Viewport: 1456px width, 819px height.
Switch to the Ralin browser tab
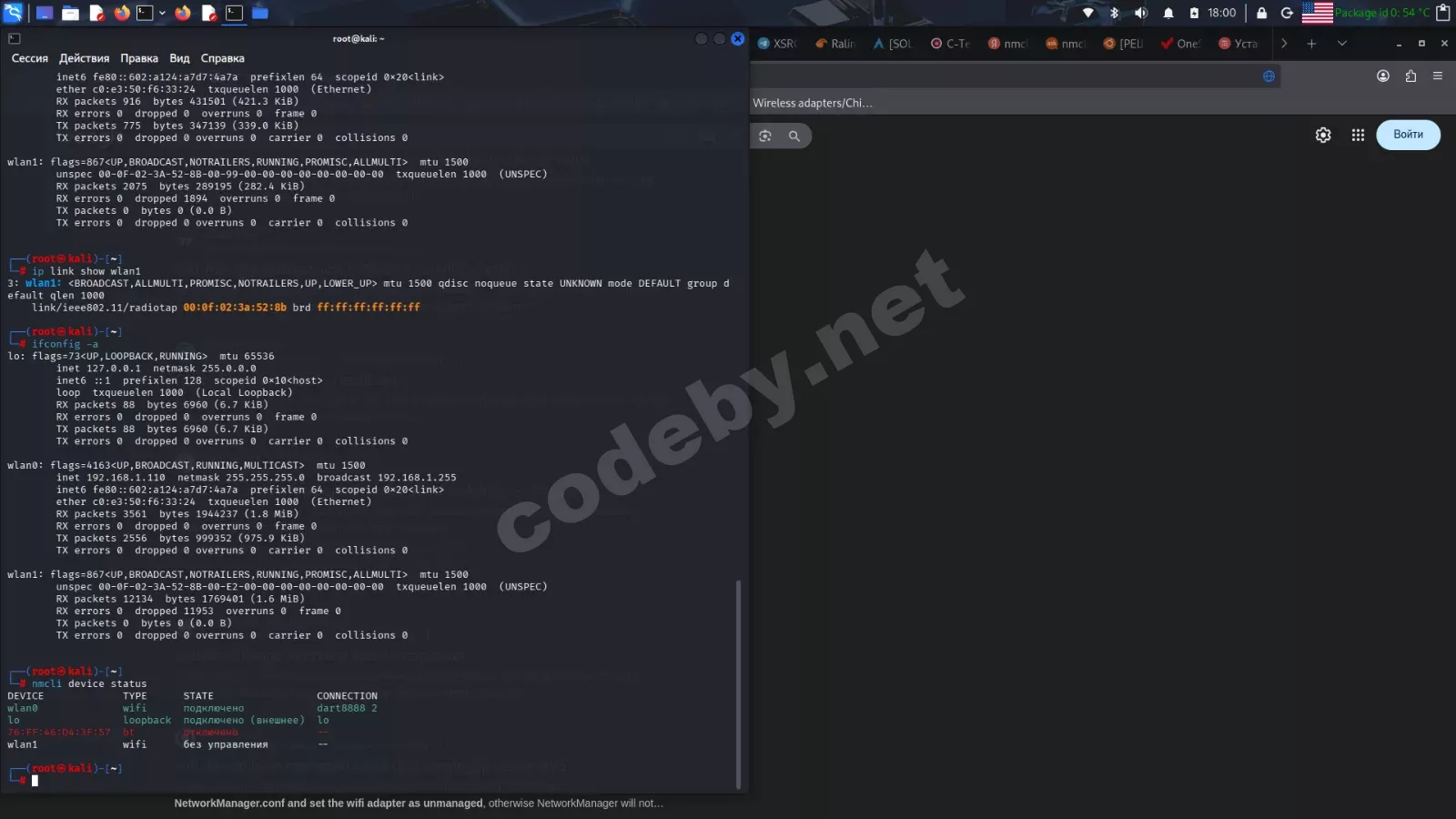point(835,44)
